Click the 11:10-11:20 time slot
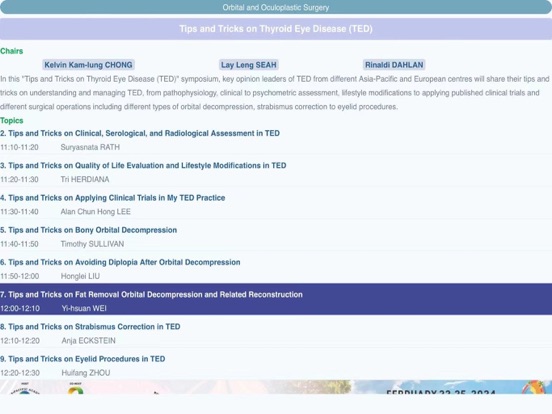The image size is (552, 414). point(19,147)
